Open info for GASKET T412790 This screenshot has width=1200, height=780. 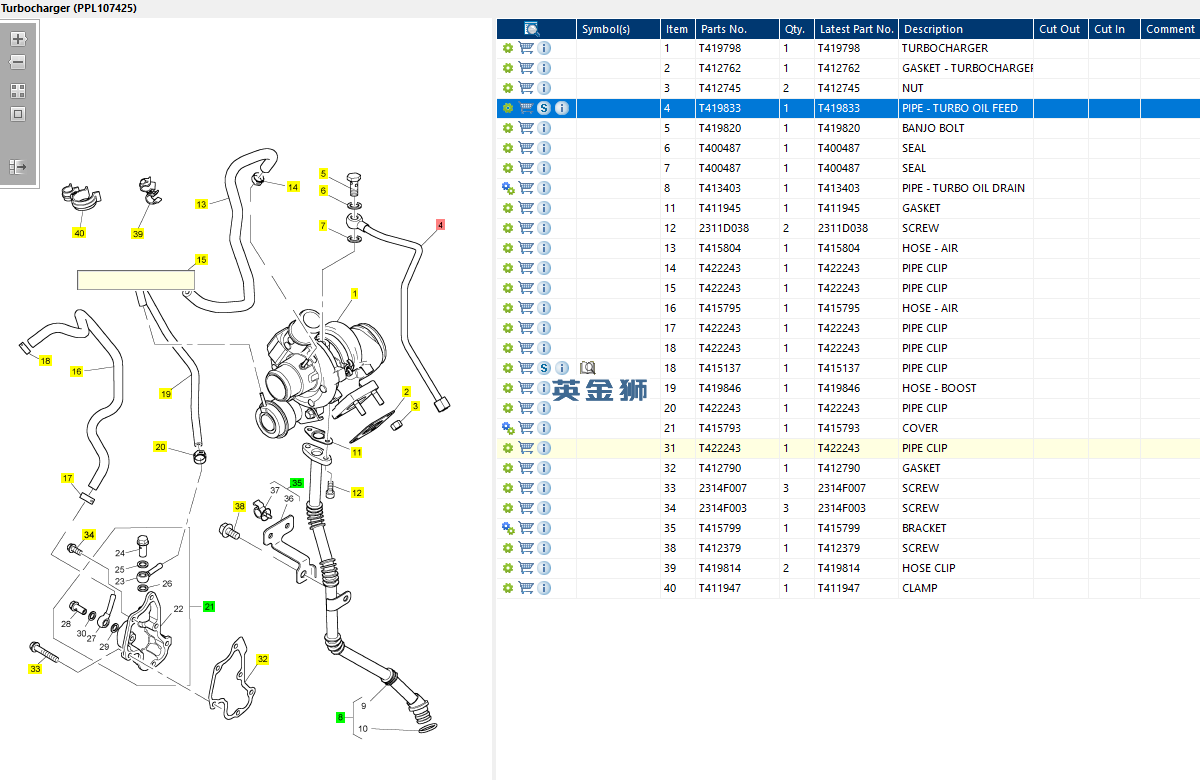click(x=544, y=468)
